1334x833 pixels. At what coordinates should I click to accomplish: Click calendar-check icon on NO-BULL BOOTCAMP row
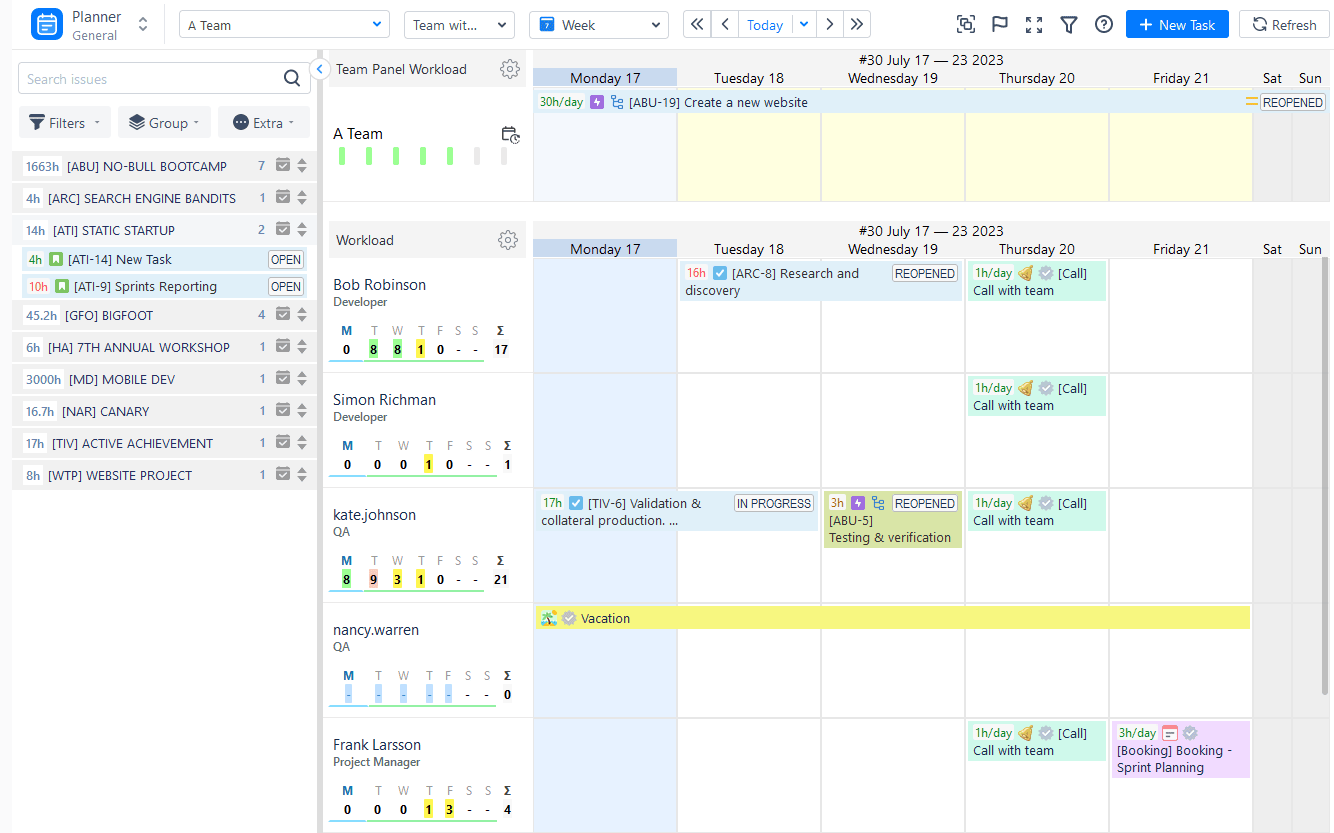pyautogui.click(x=283, y=166)
